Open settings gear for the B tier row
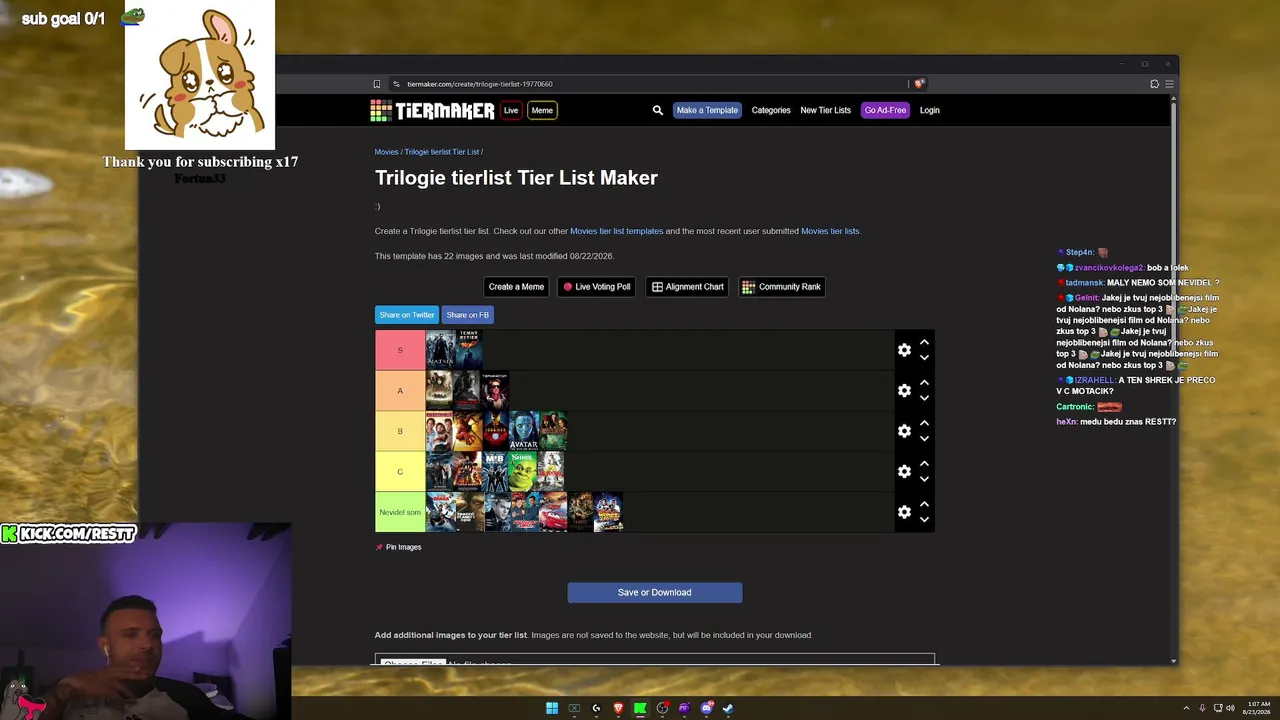1280x720 pixels. tap(904, 431)
